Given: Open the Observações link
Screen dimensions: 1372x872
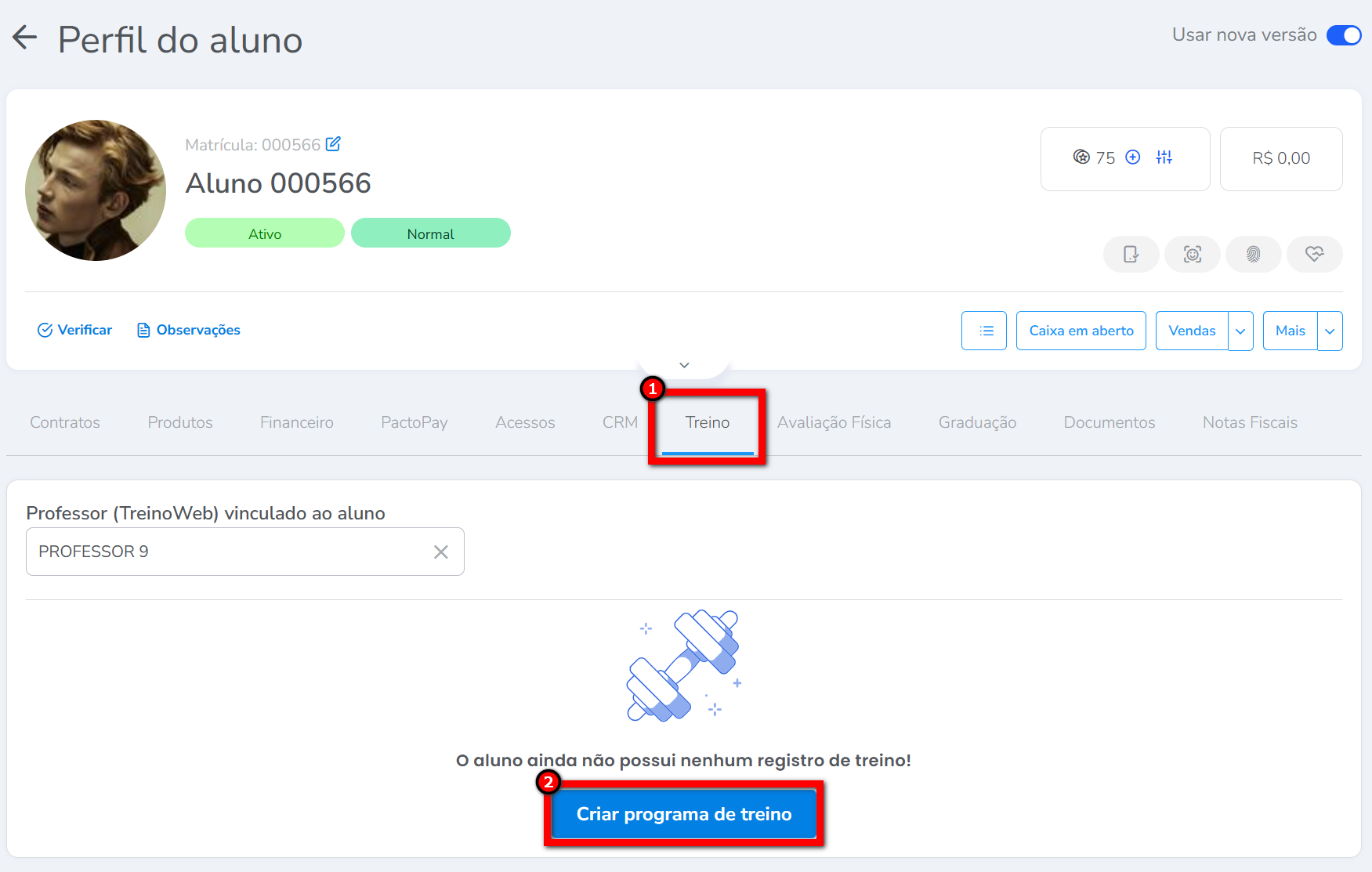Looking at the screenshot, I should click(x=189, y=330).
